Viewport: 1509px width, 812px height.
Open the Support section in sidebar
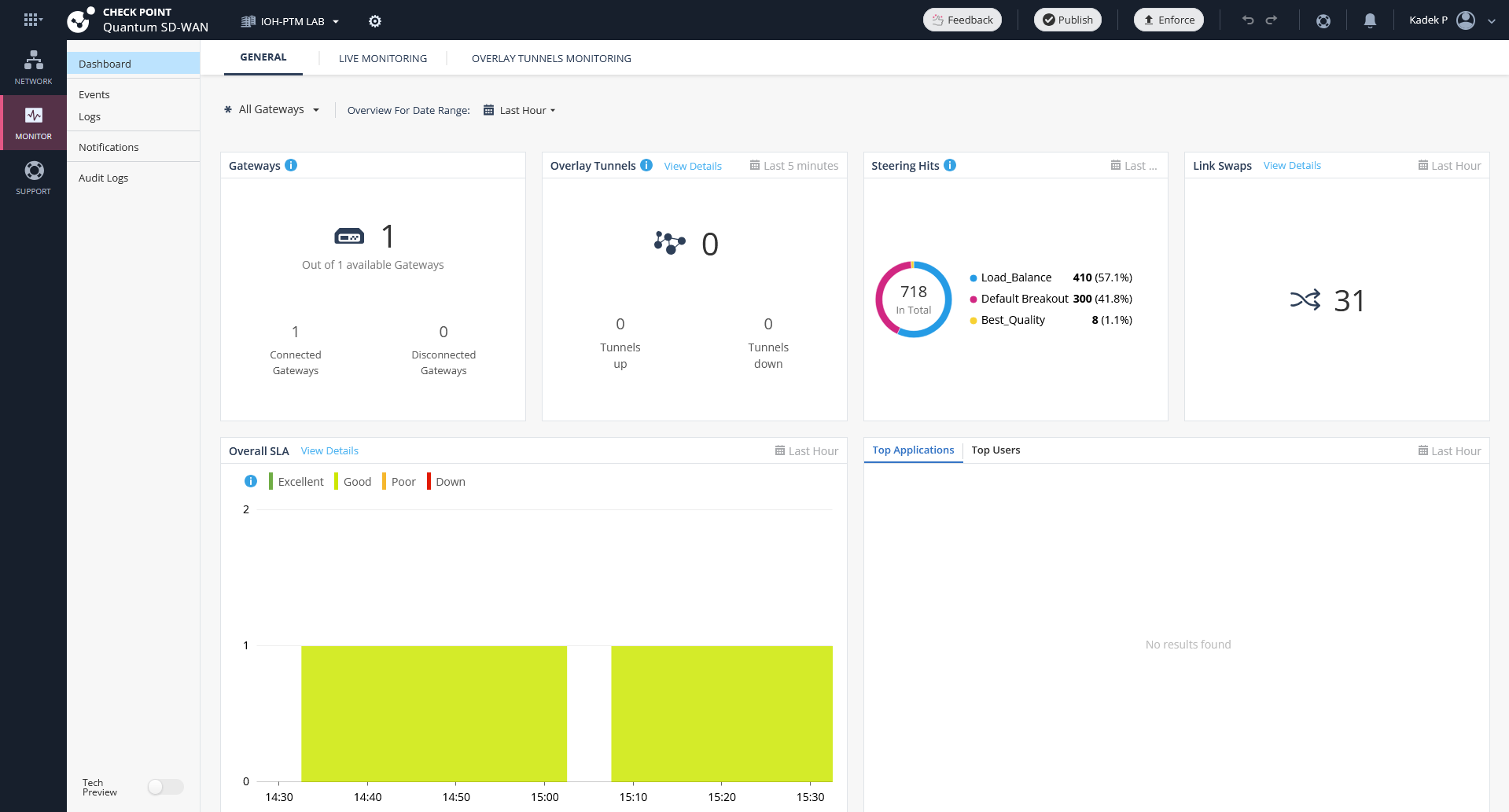[x=33, y=178]
